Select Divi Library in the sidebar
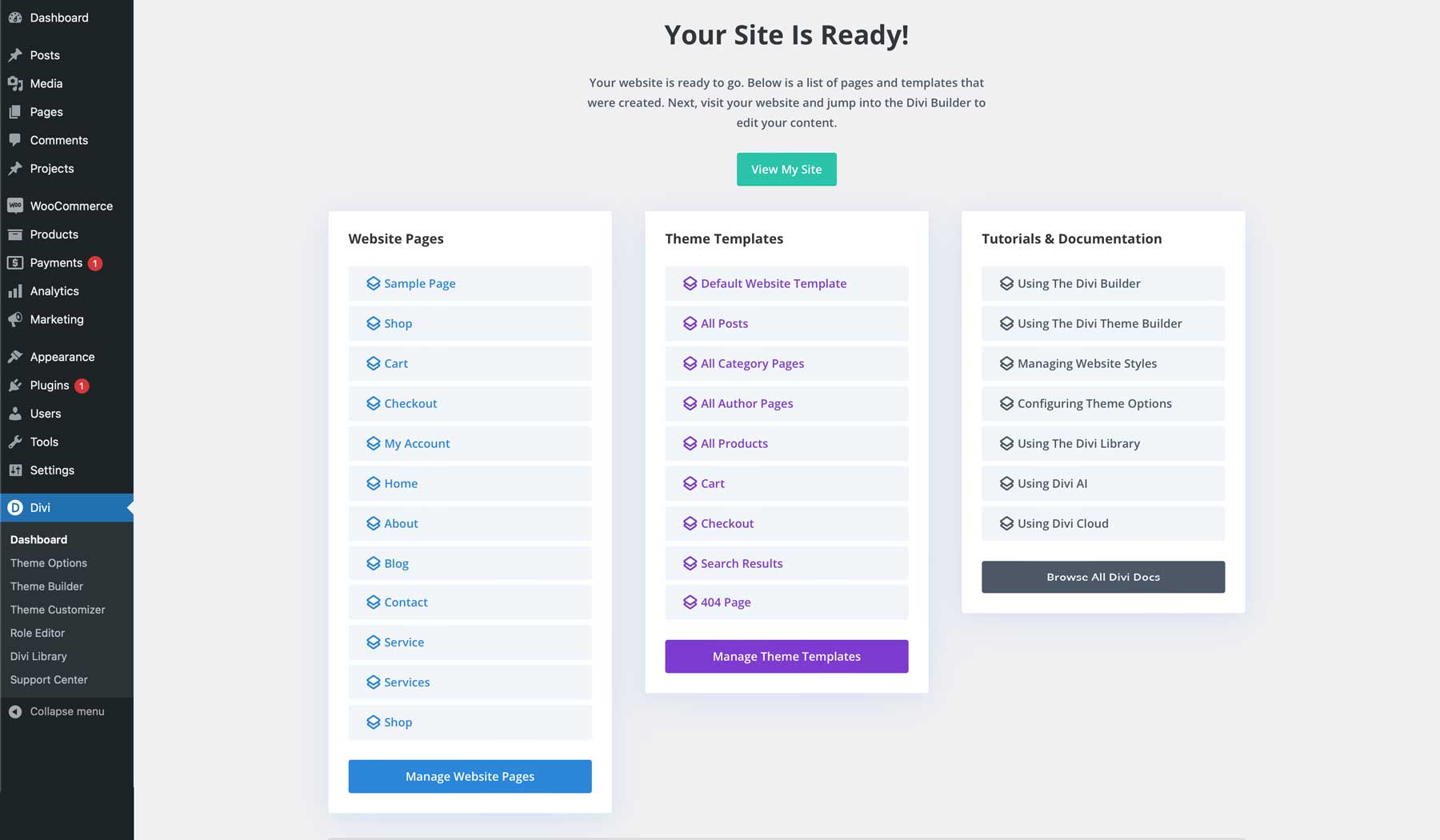The width and height of the screenshot is (1440, 840). [x=38, y=656]
